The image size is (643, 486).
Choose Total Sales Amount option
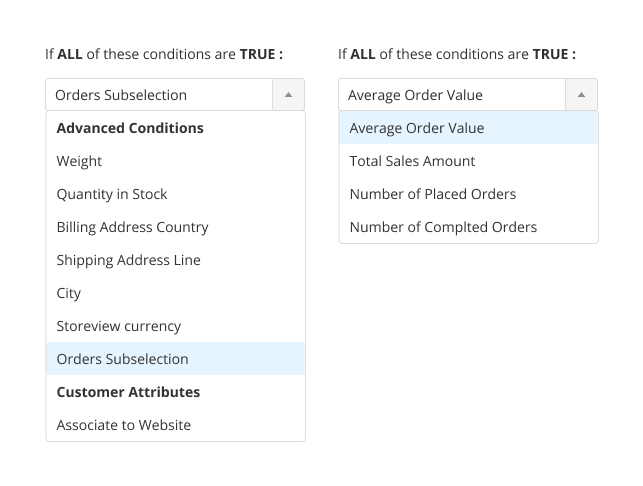coord(412,161)
